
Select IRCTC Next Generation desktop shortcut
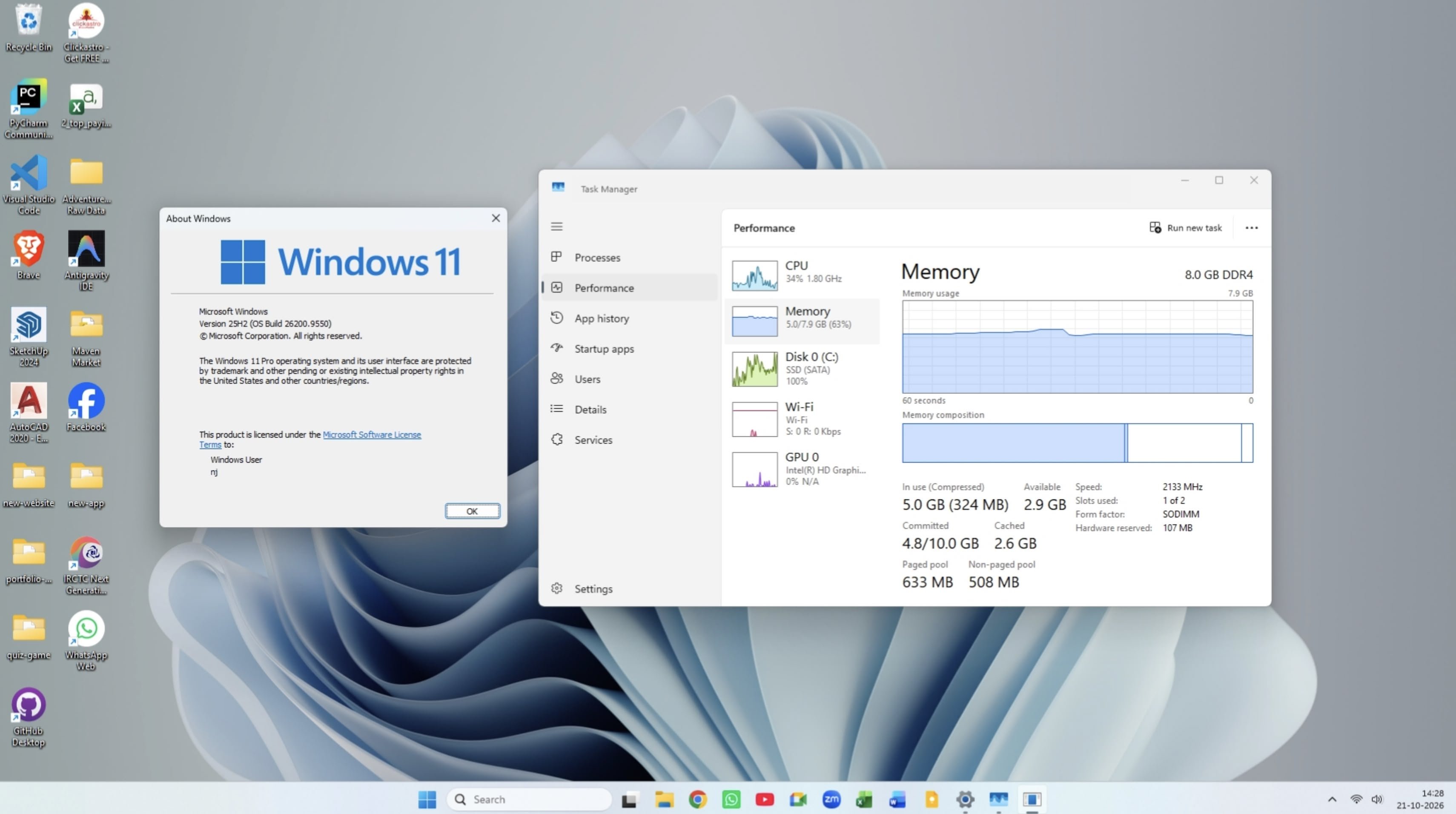pos(86,565)
